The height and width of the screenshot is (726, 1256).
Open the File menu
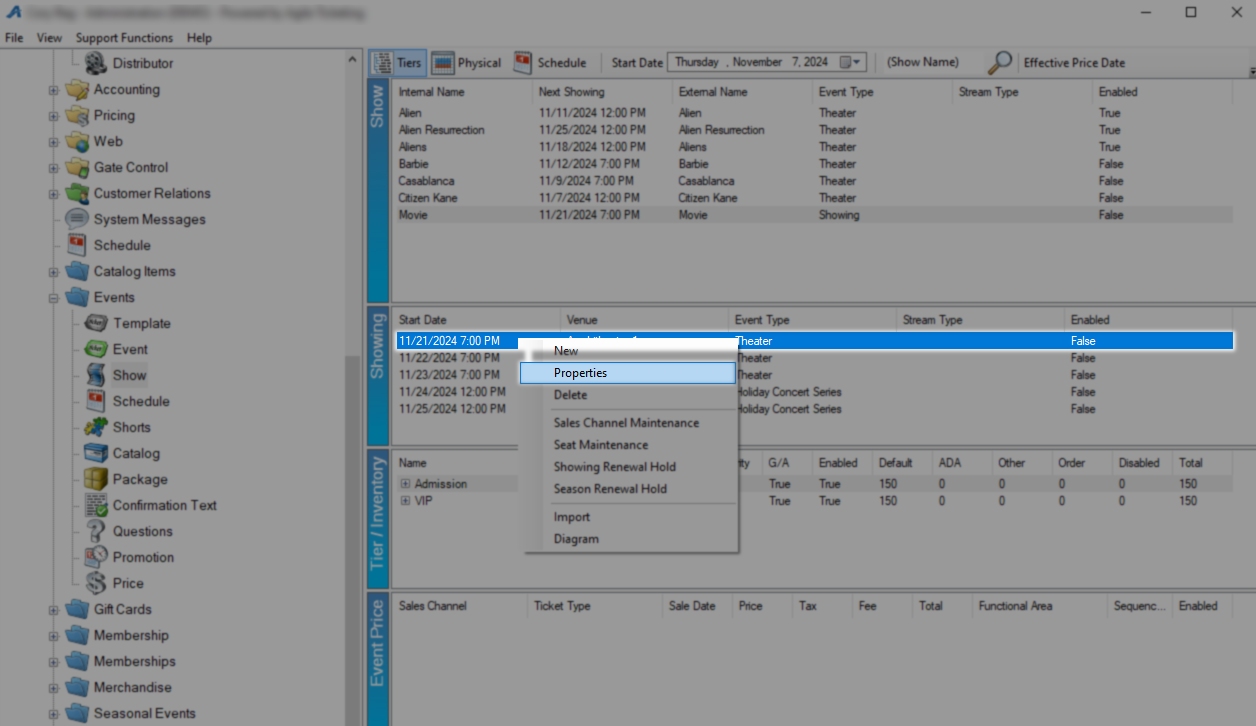[14, 38]
